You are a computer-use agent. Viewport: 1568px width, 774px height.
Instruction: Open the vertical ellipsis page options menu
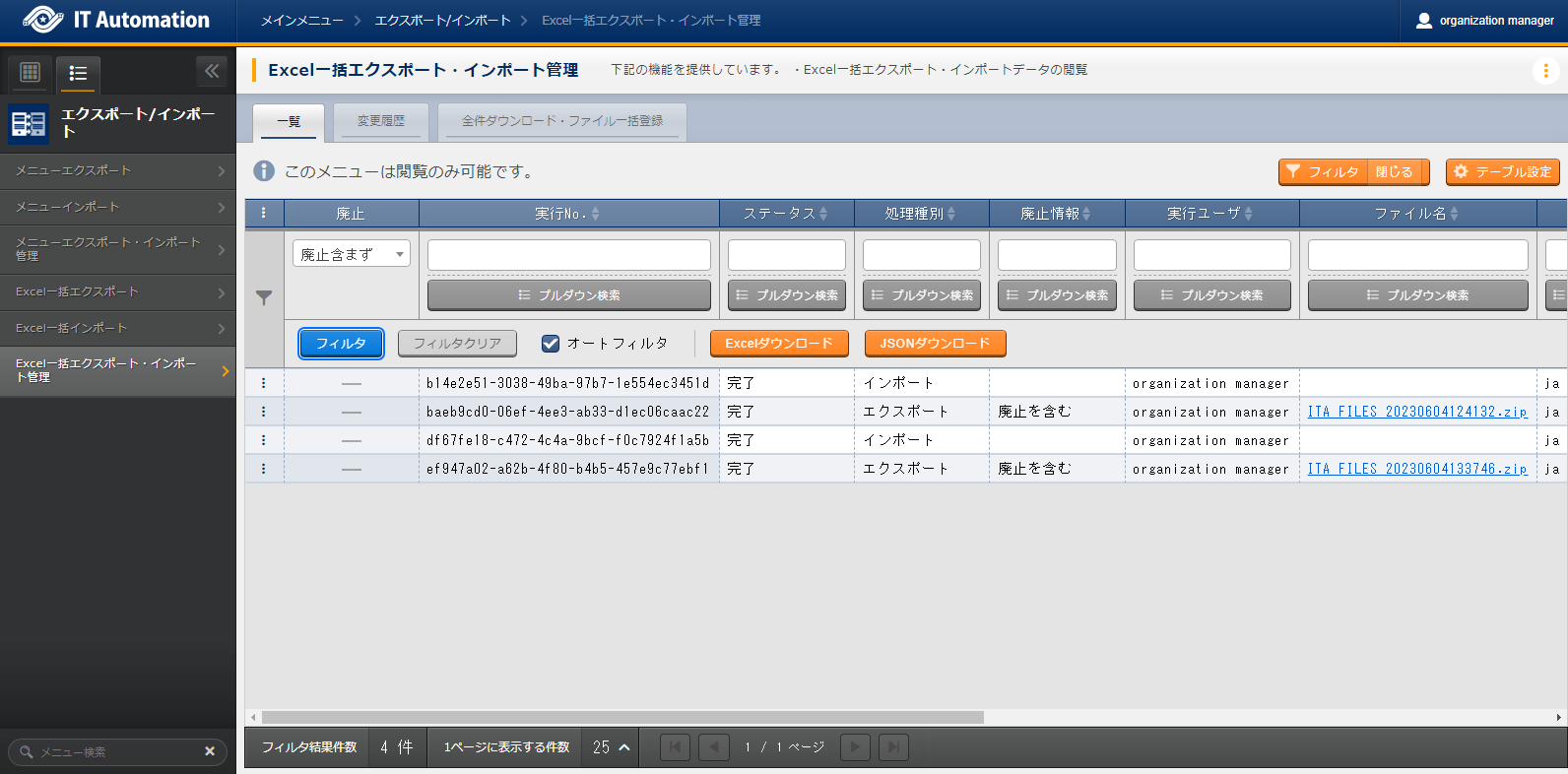coord(1545,71)
